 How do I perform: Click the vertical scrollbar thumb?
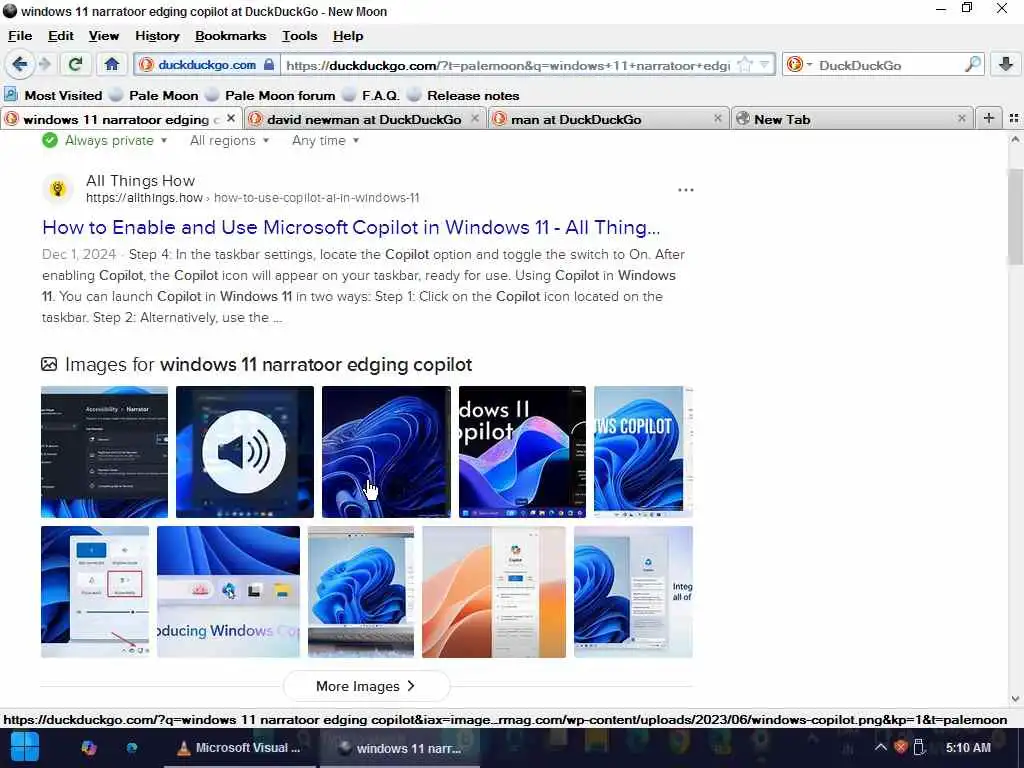coord(1015,216)
